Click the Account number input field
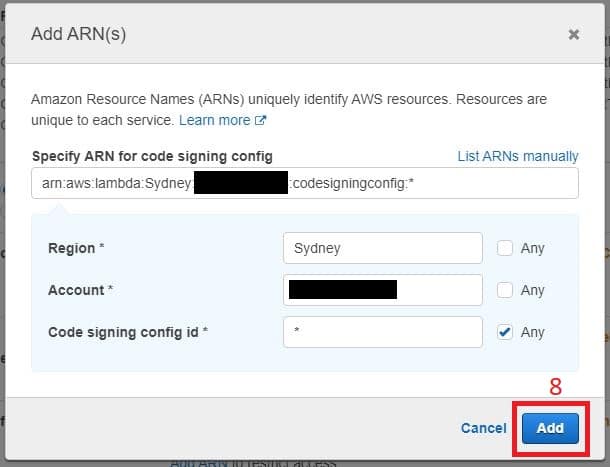Screen dimensions: 610x467 coord(383,290)
